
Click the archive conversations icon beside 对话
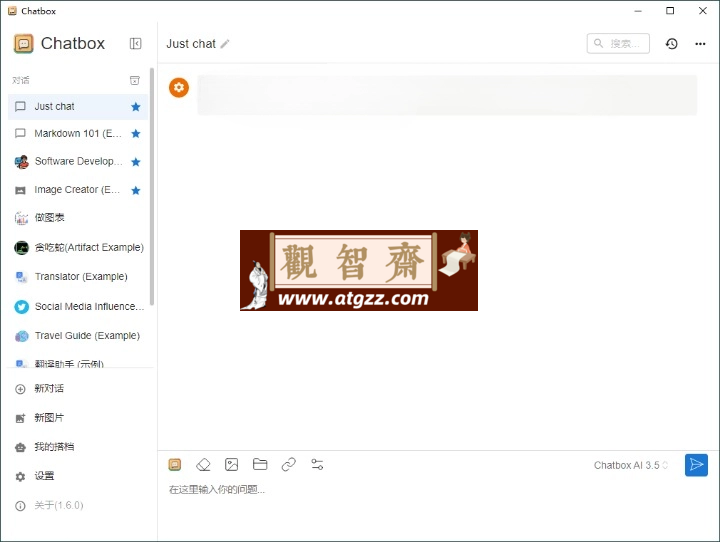tap(135, 80)
